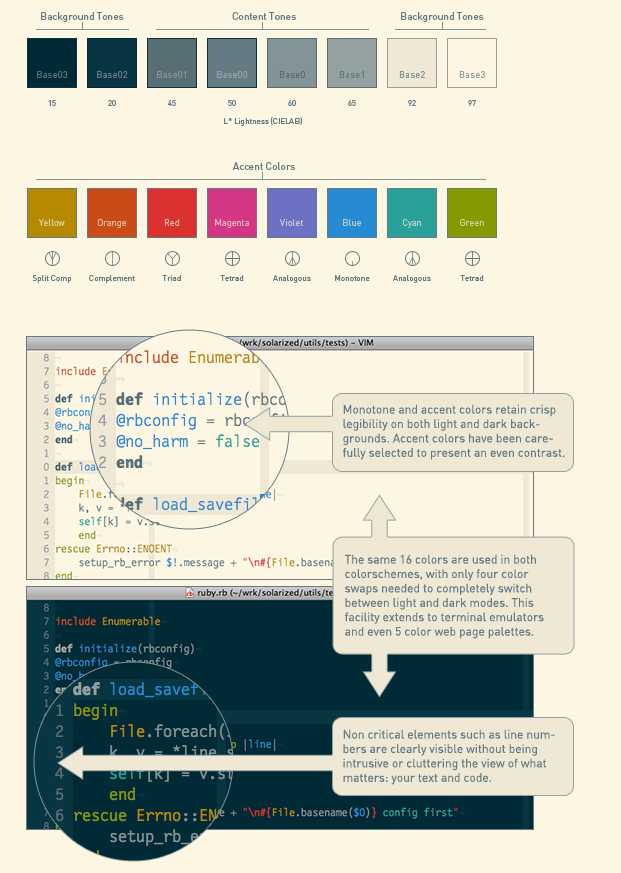The height and width of the screenshot is (873, 621).
Task: Click 'Background Tones' heading above Base2
Action: point(442,17)
